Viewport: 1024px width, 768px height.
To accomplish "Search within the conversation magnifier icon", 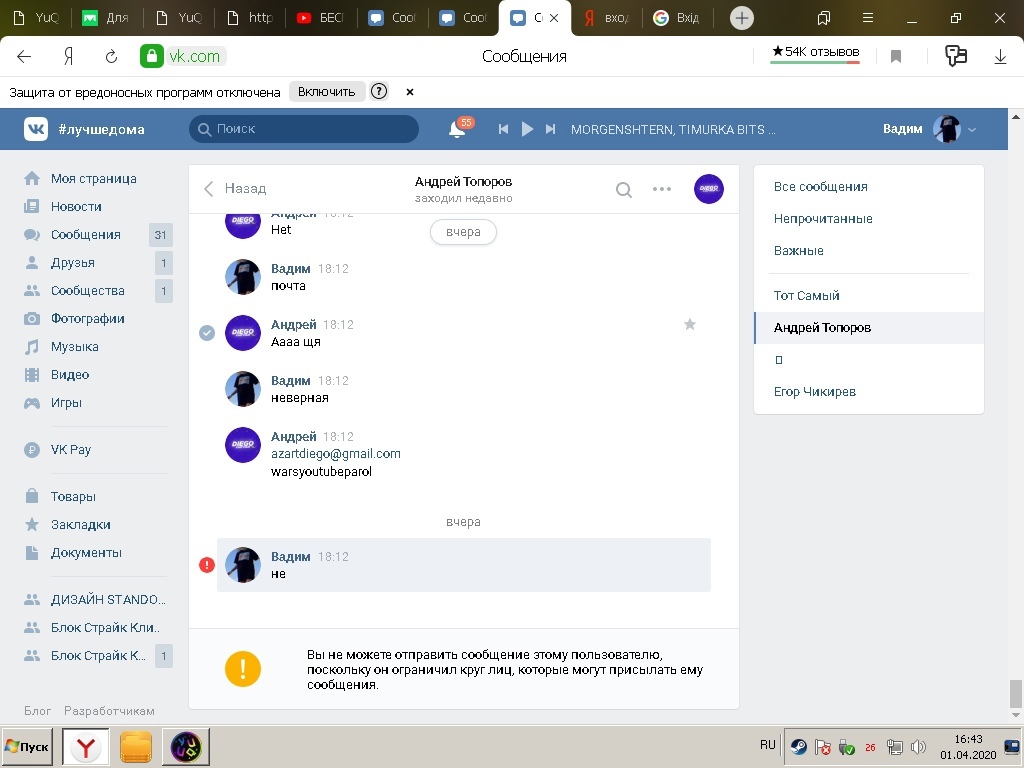I will 623,189.
